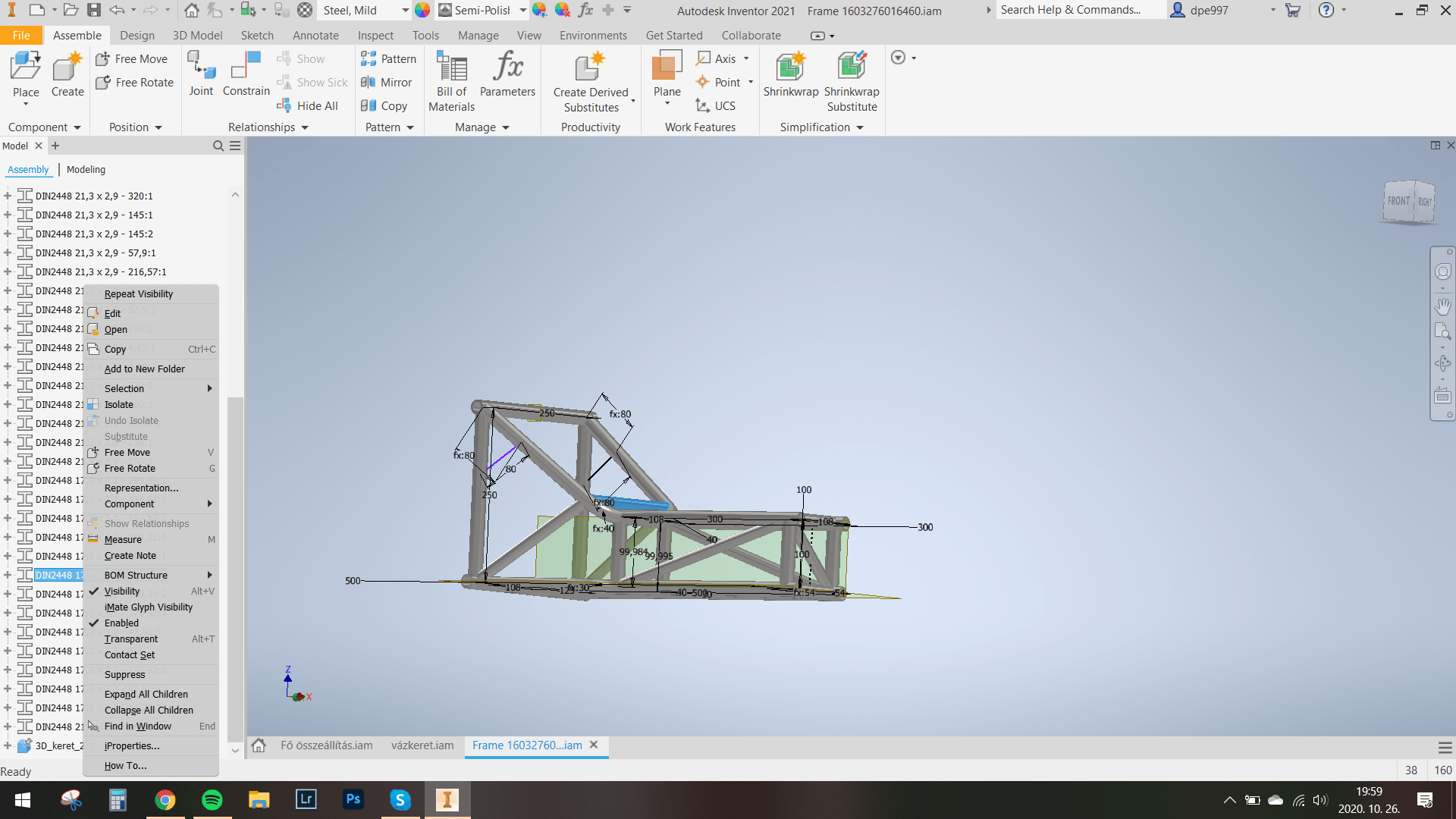The image size is (1456, 819).
Task: Click How To... in the context menu
Action: [x=124, y=765]
